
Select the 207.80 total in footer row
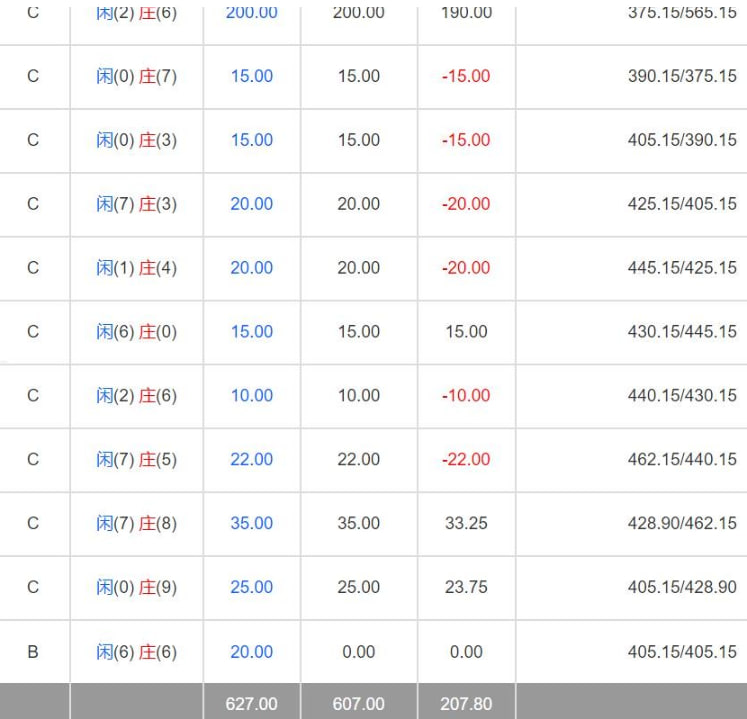point(466,703)
